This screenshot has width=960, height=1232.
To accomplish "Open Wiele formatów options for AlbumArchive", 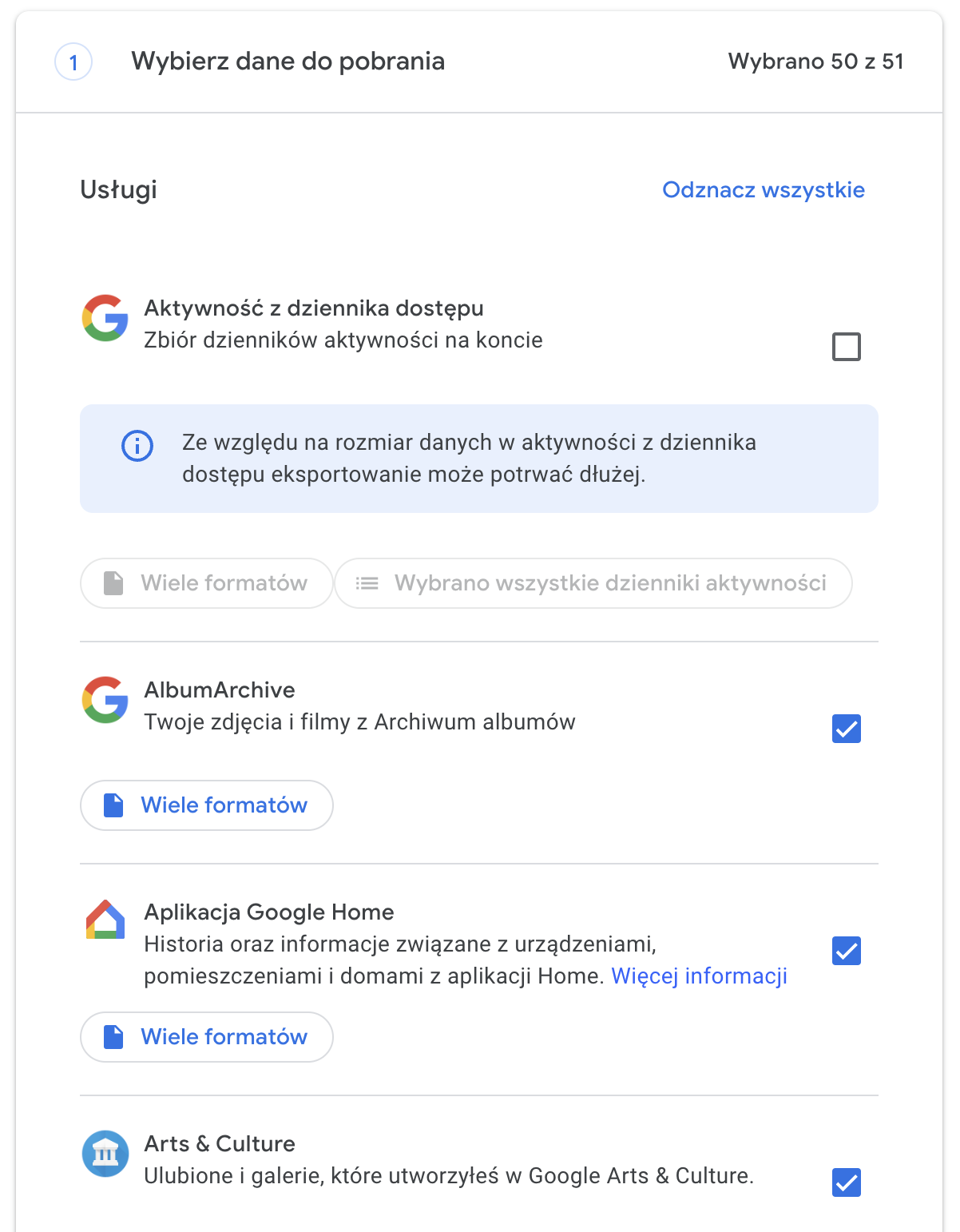I will click(x=206, y=805).
